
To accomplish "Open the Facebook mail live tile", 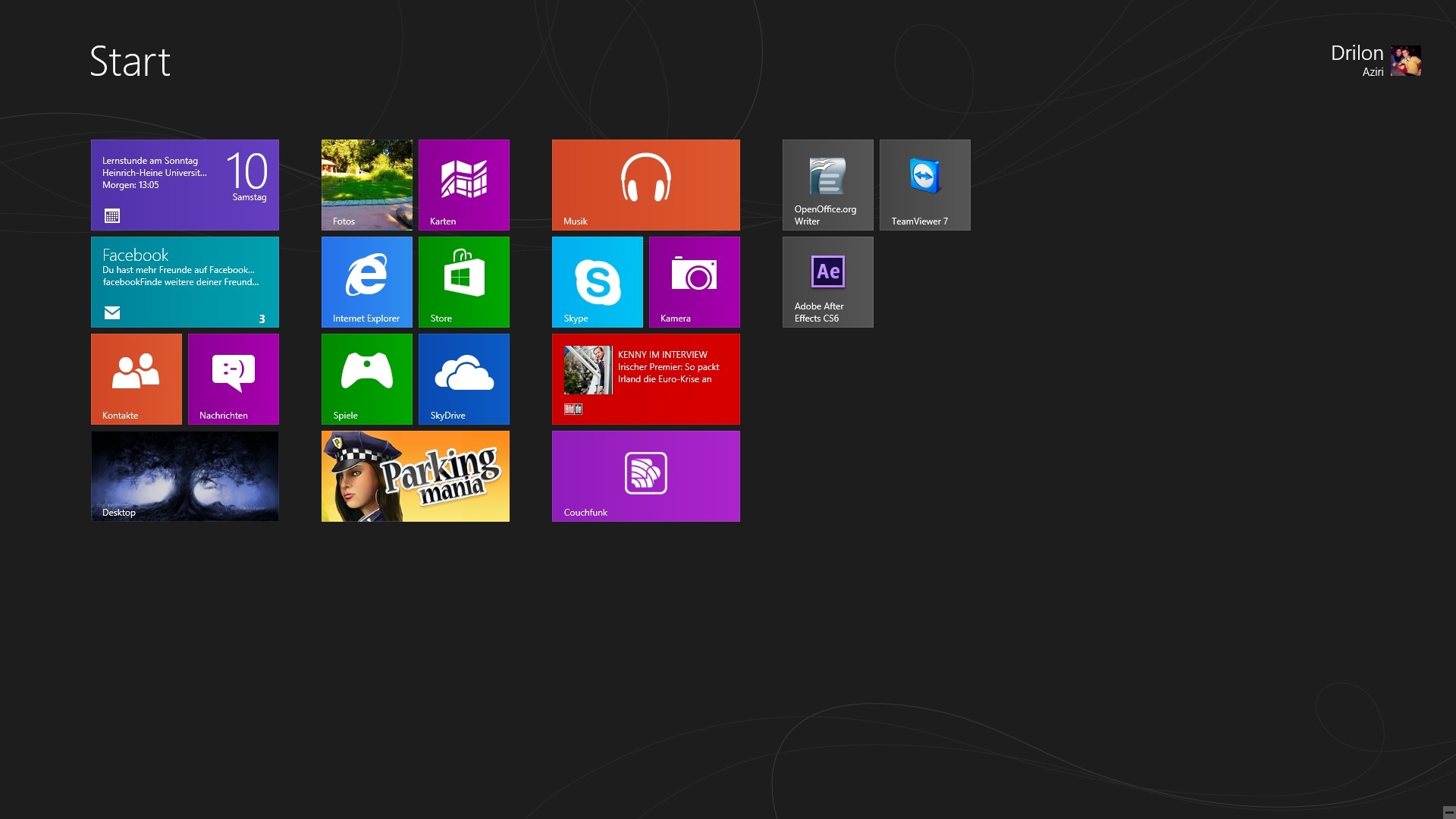I will 184,281.
